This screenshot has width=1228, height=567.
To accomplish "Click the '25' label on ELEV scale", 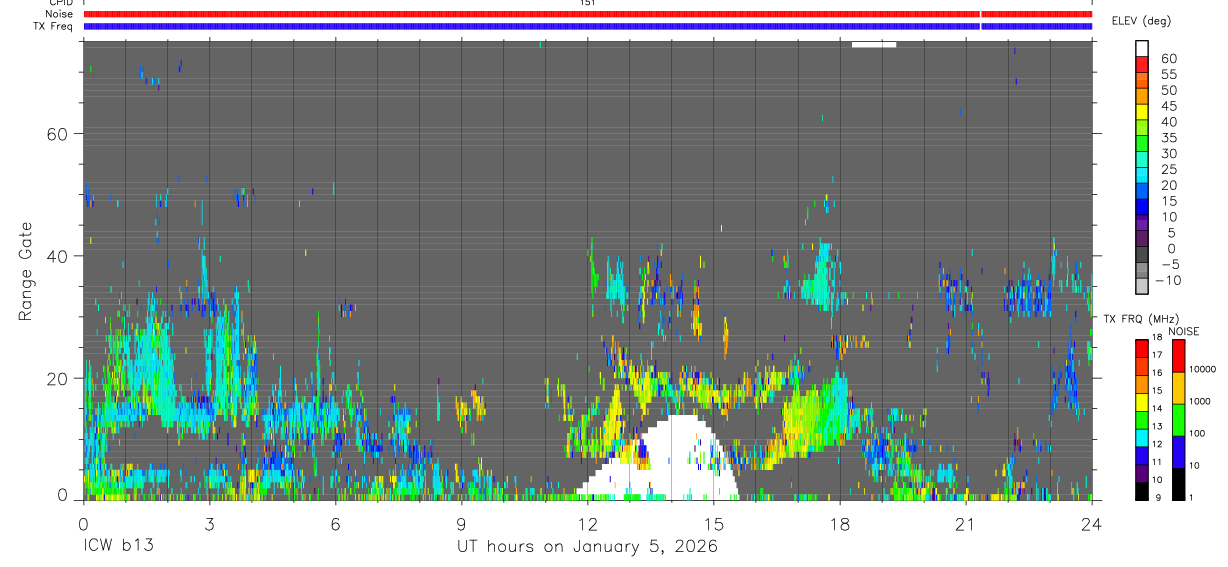I will 1167,170.
